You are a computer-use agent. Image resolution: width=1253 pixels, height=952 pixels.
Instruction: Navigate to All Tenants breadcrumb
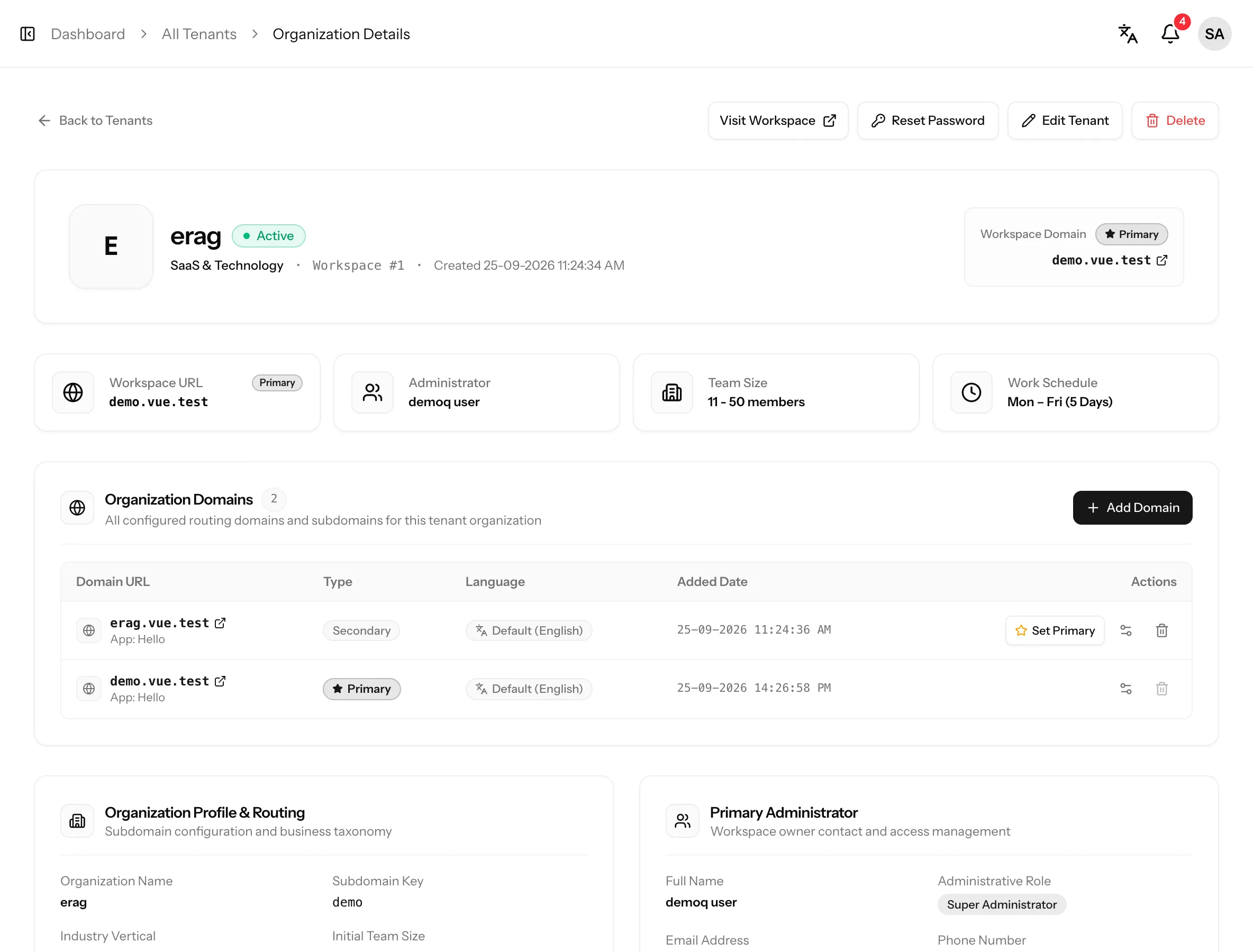[x=199, y=34]
